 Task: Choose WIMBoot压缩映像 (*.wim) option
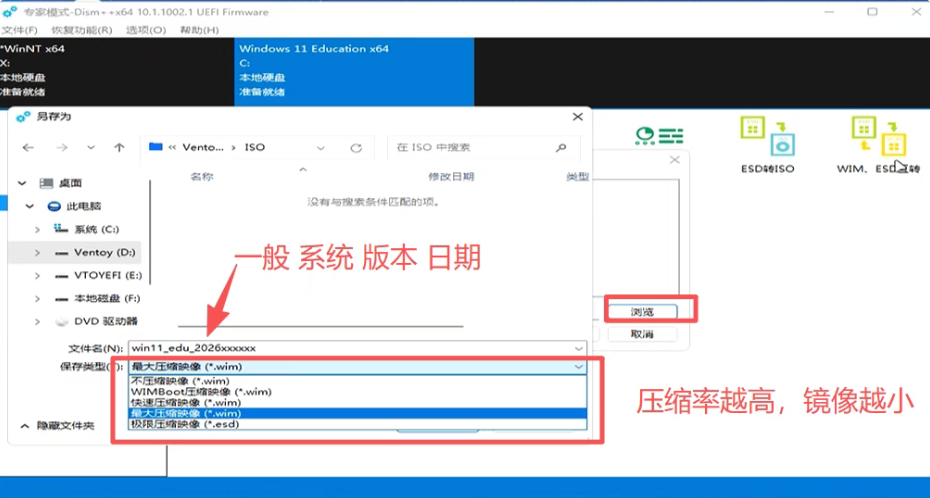(x=358, y=392)
